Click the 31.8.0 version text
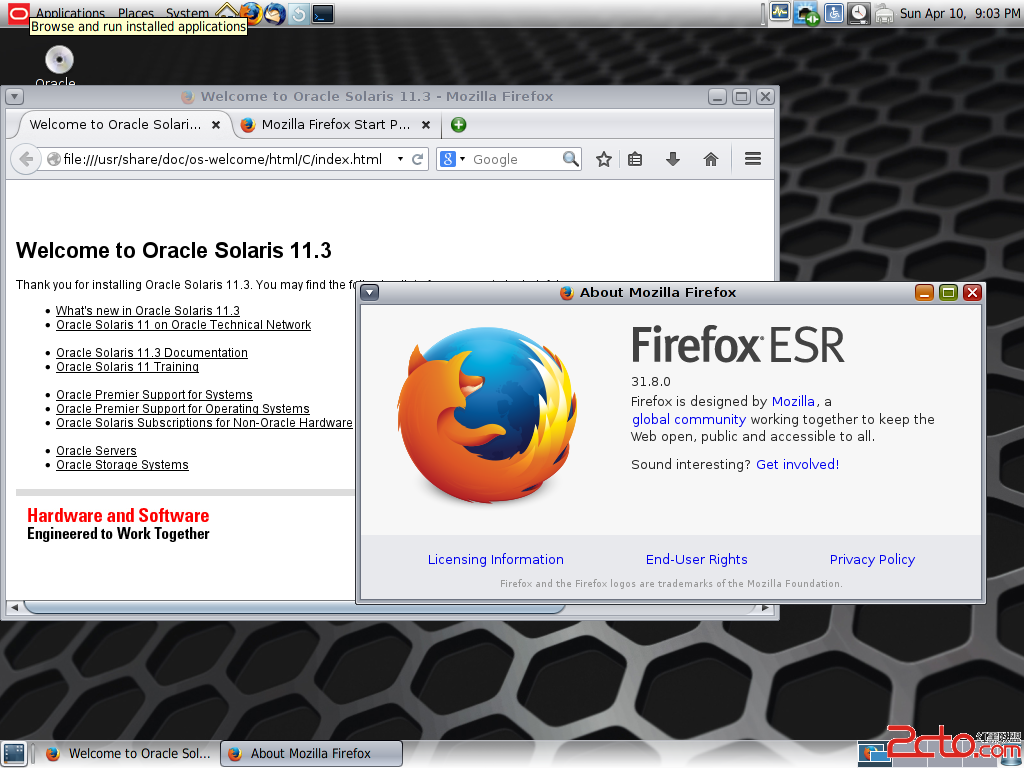The width and height of the screenshot is (1024, 768). [x=650, y=382]
